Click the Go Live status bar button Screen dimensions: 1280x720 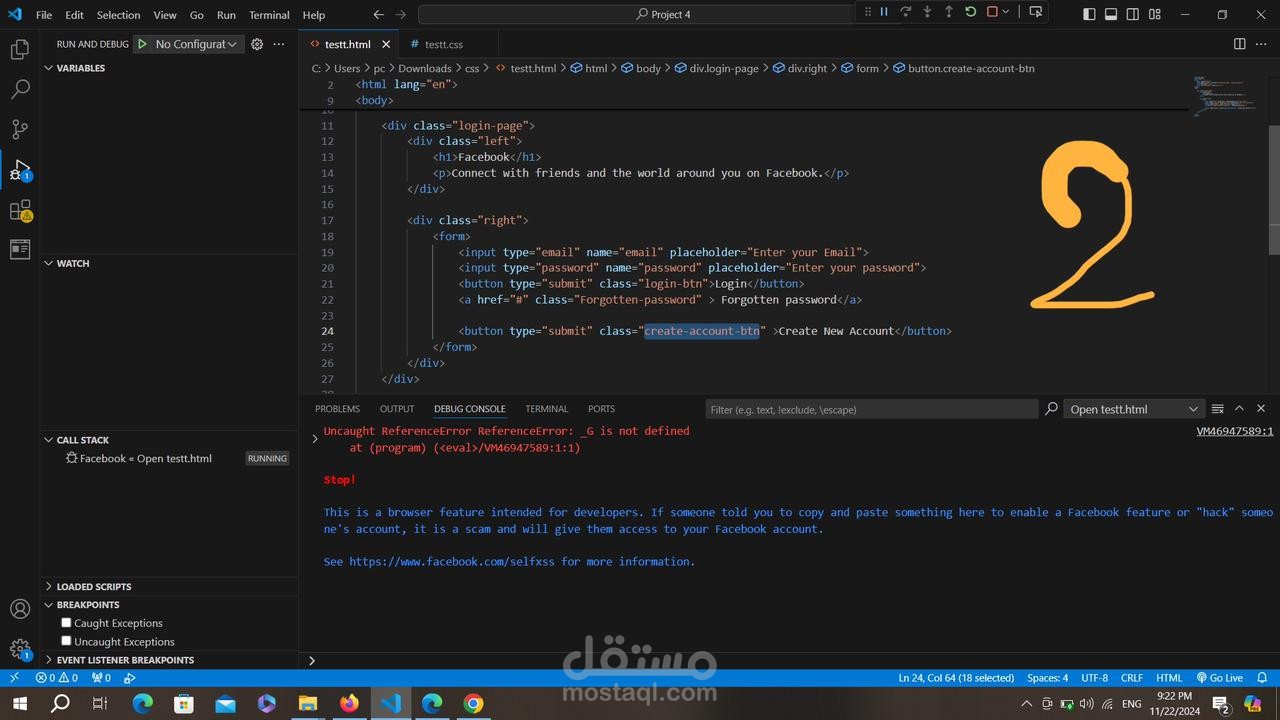coord(1219,677)
